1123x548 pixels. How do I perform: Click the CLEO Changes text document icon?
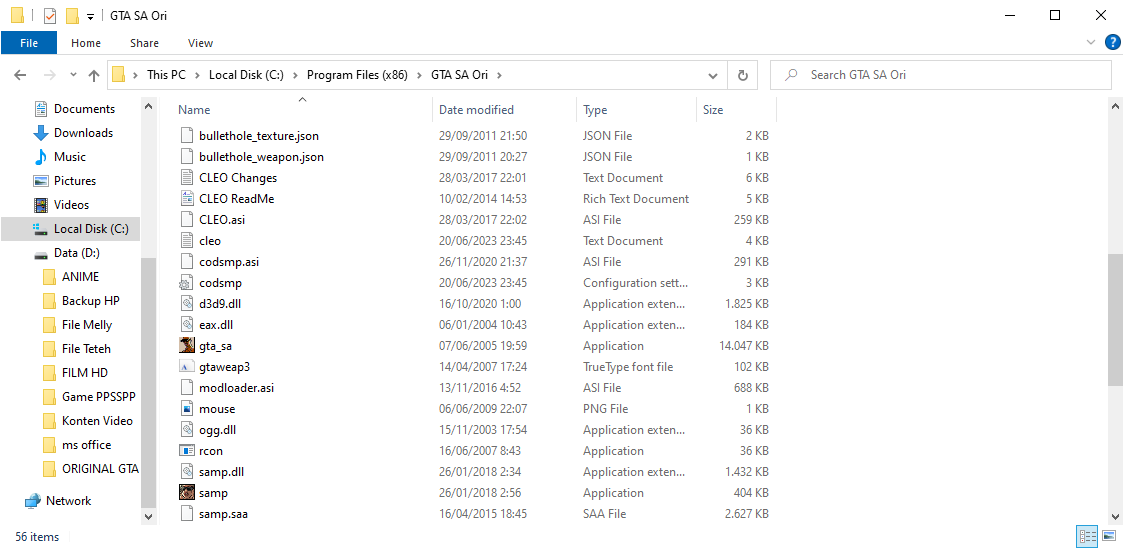[x=186, y=178]
